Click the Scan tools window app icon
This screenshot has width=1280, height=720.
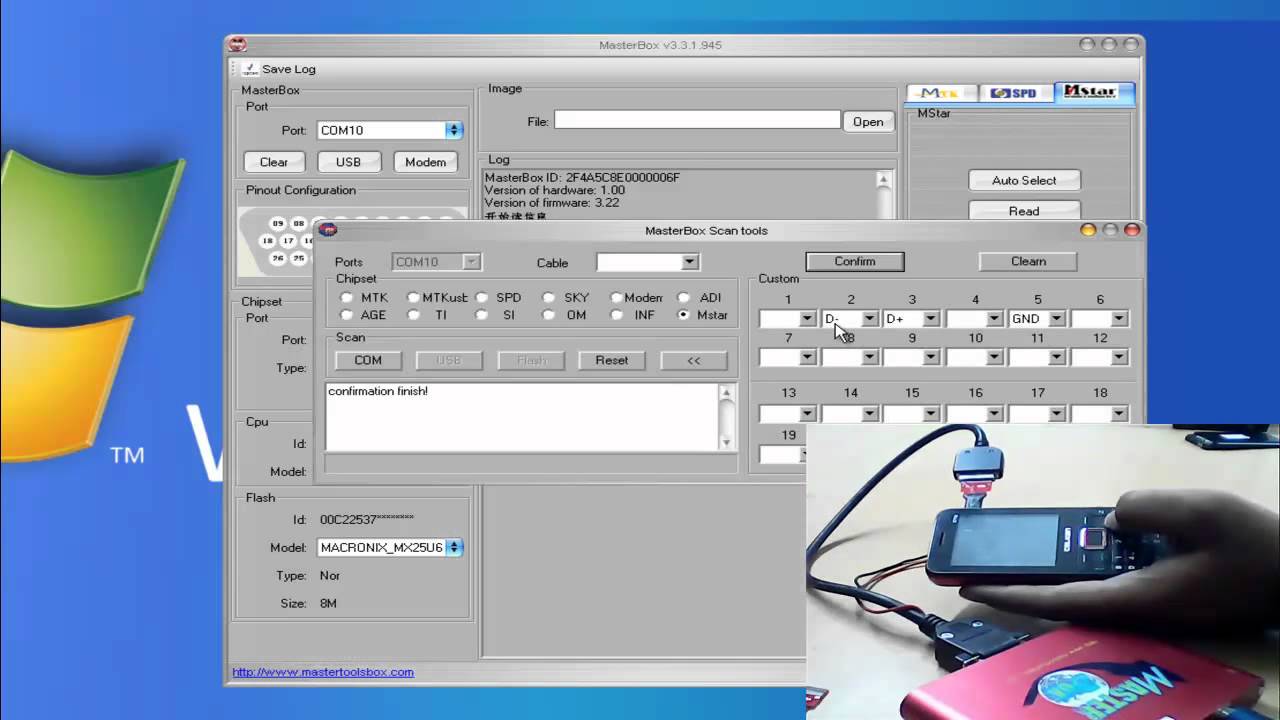(327, 230)
